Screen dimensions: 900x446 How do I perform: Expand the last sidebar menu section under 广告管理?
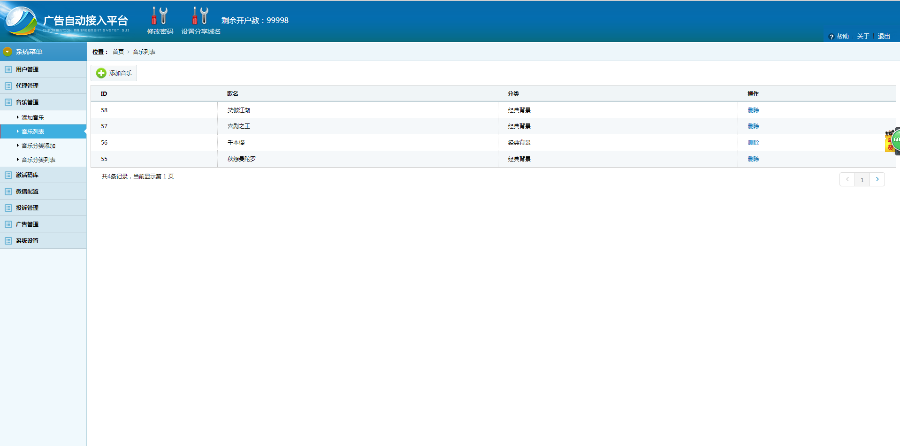[43, 241]
